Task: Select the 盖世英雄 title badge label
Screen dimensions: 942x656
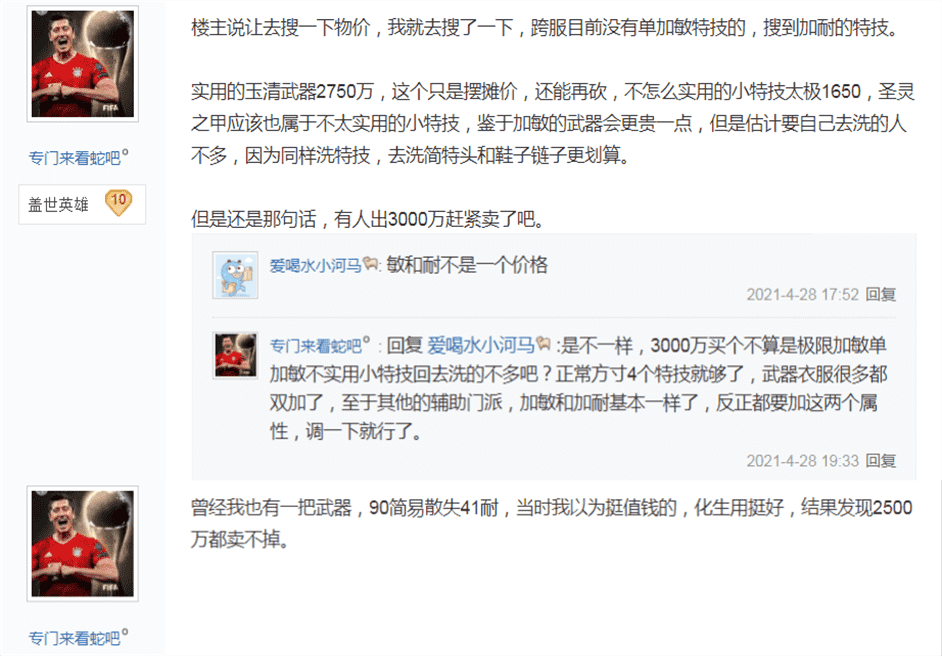Action: click(58, 204)
